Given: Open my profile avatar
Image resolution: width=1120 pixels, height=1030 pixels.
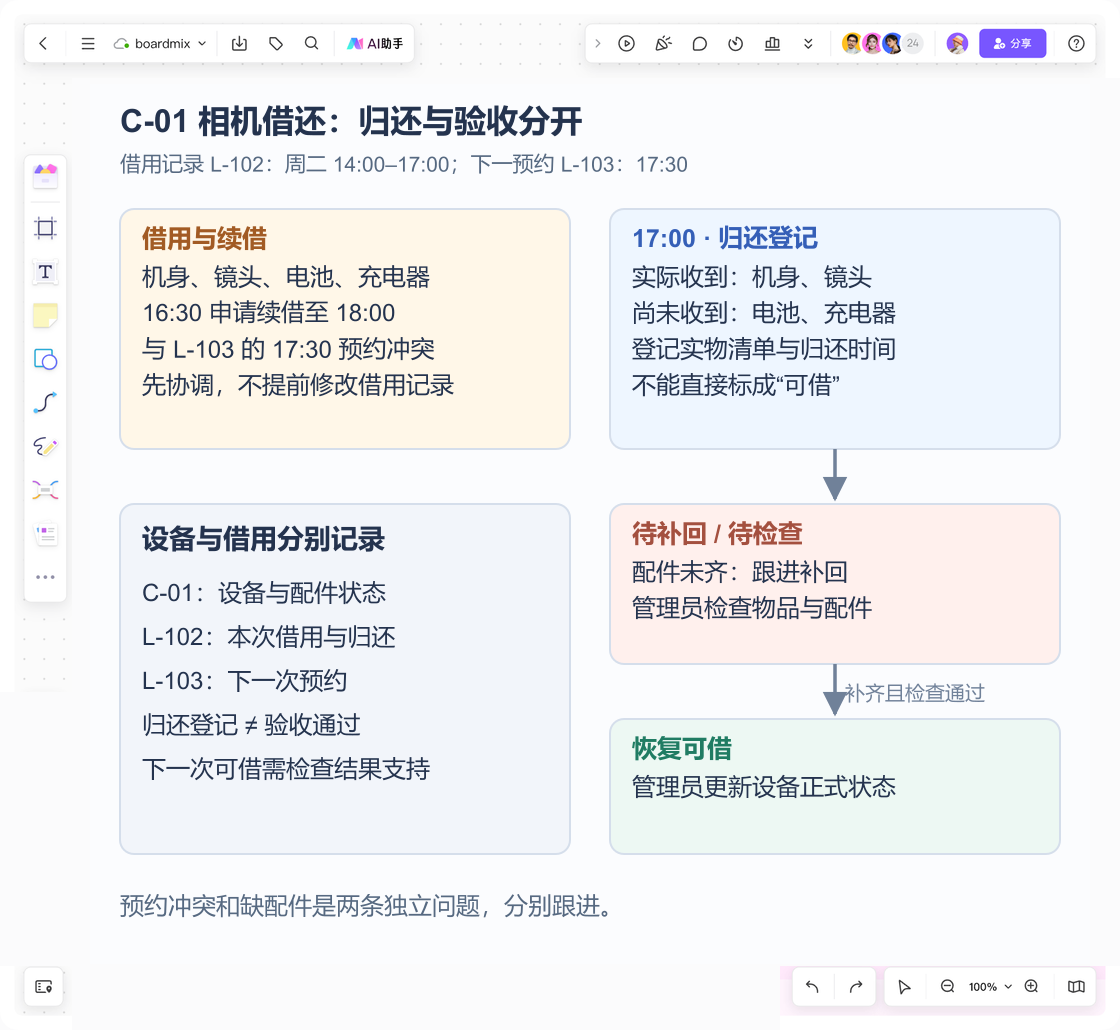Looking at the screenshot, I should tap(957, 44).
